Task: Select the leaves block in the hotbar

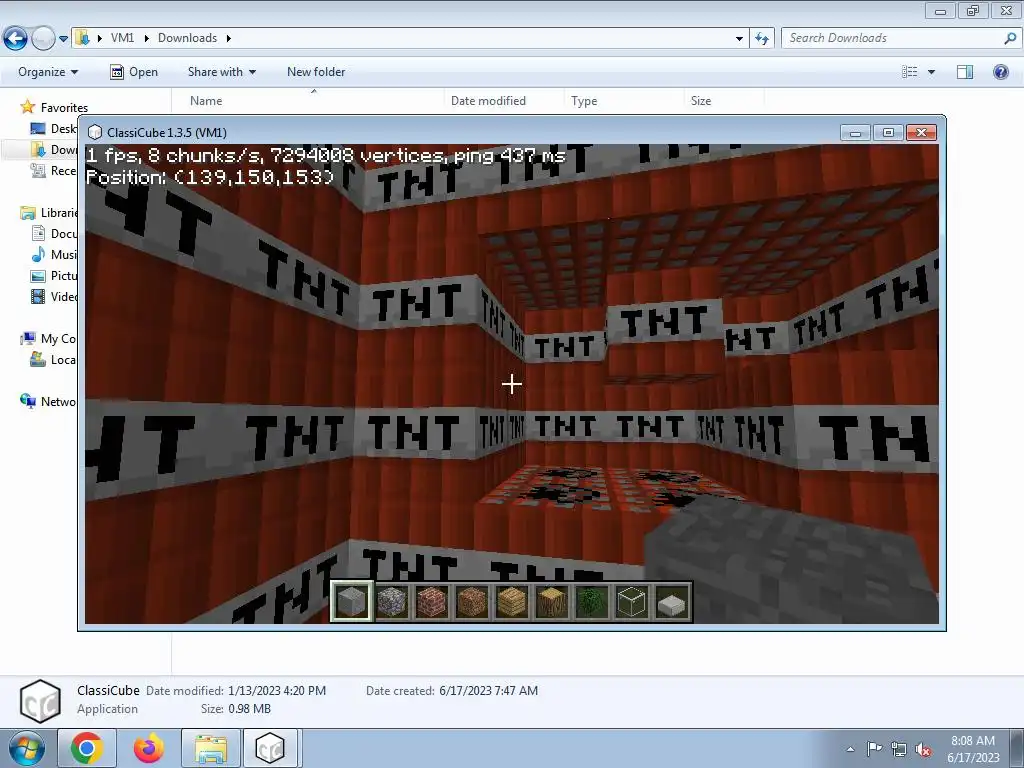Action: coord(592,601)
